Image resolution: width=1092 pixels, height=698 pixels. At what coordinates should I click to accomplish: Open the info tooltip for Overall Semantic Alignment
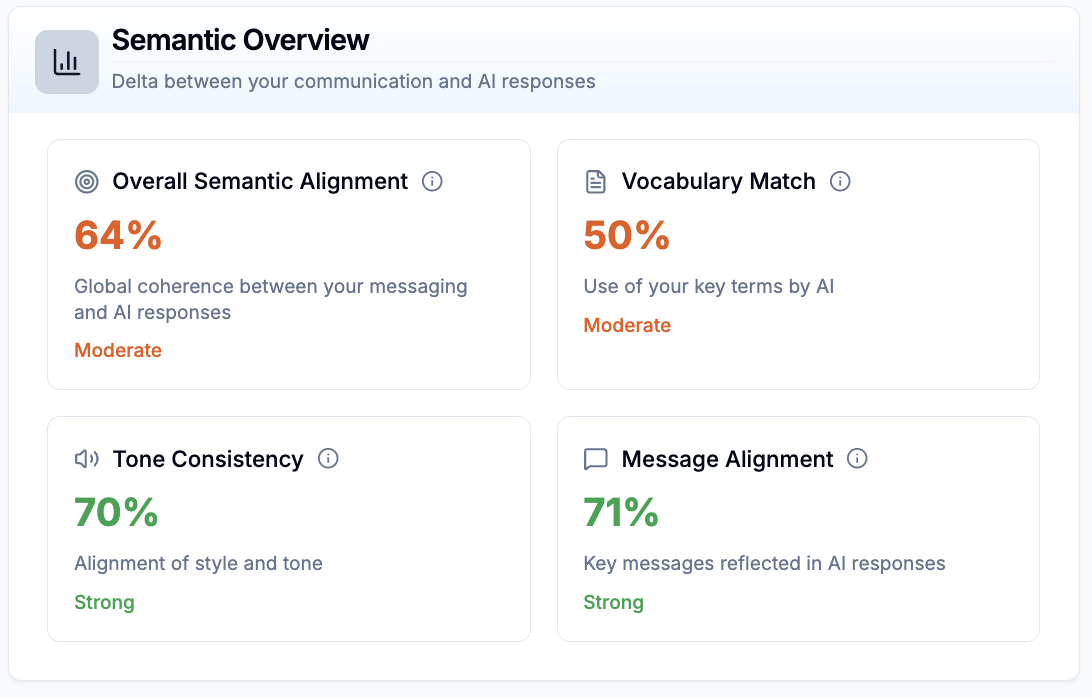pyautogui.click(x=432, y=181)
